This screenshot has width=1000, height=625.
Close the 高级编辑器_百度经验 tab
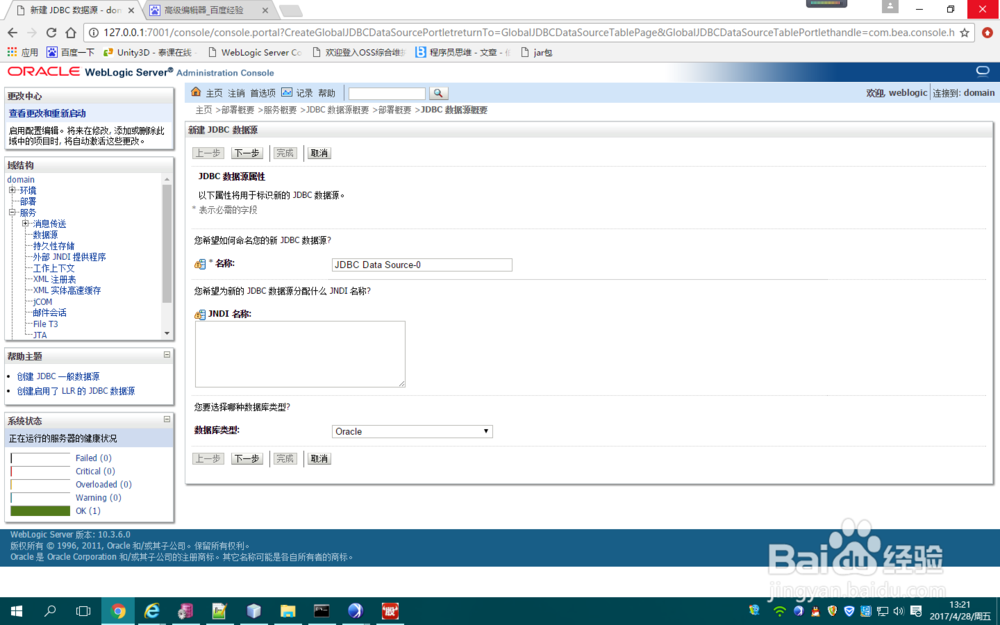pyautogui.click(x=265, y=10)
